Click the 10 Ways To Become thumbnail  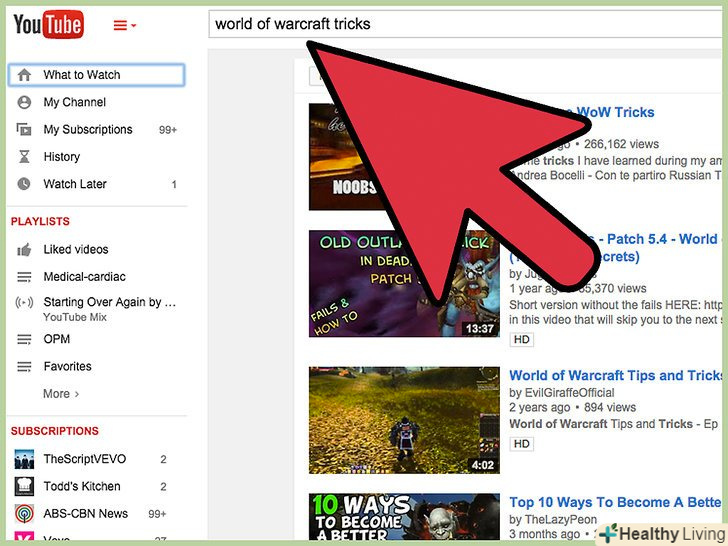tap(404, 517)
